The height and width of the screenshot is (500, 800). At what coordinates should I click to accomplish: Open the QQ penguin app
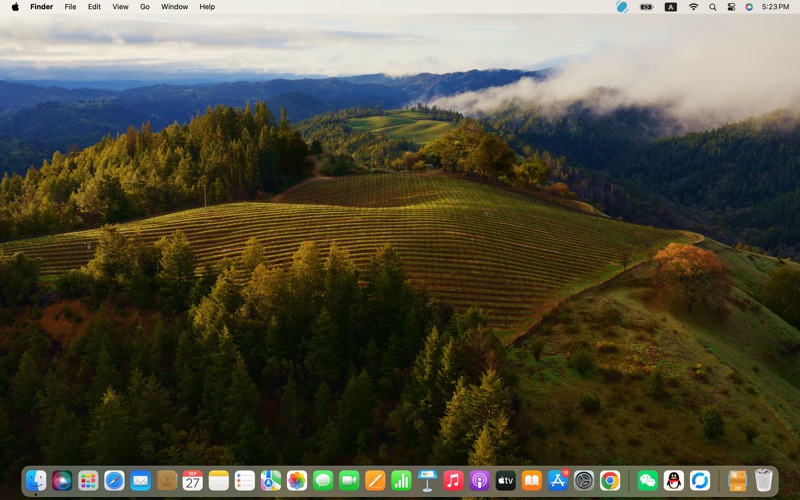coord(674,481)
